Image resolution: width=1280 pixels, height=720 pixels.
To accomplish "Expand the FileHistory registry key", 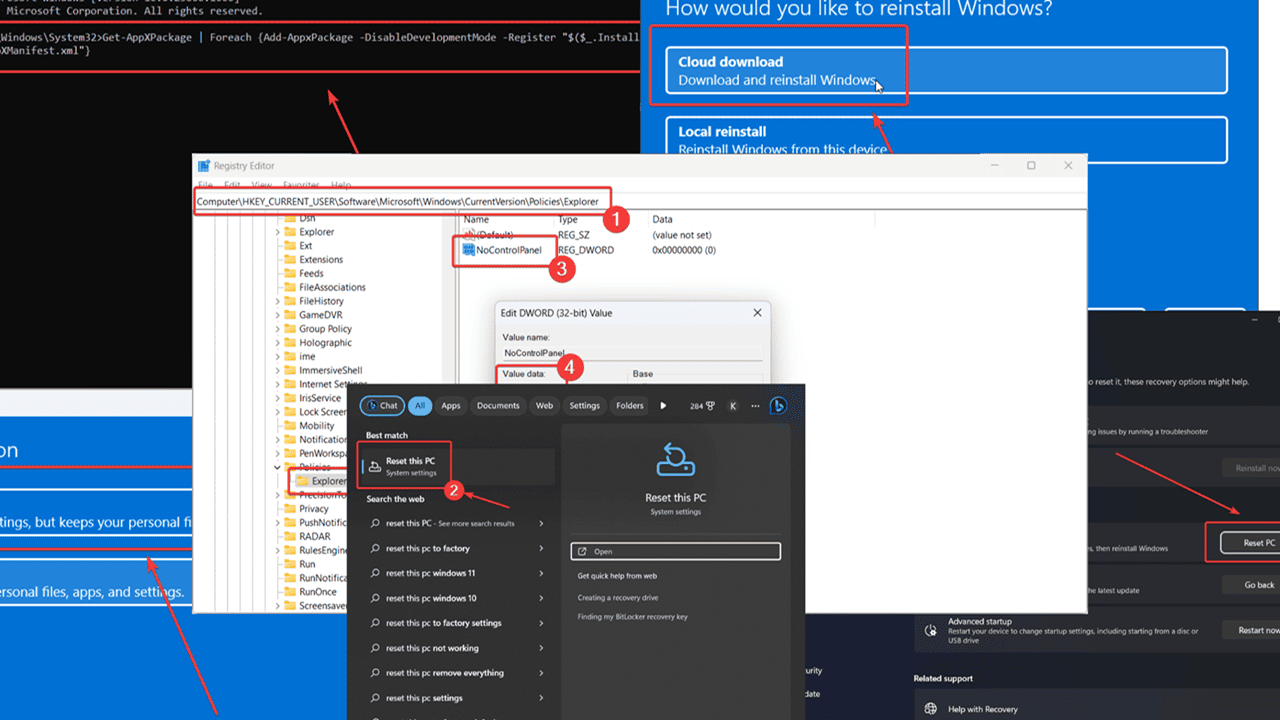I will (278, 301).
